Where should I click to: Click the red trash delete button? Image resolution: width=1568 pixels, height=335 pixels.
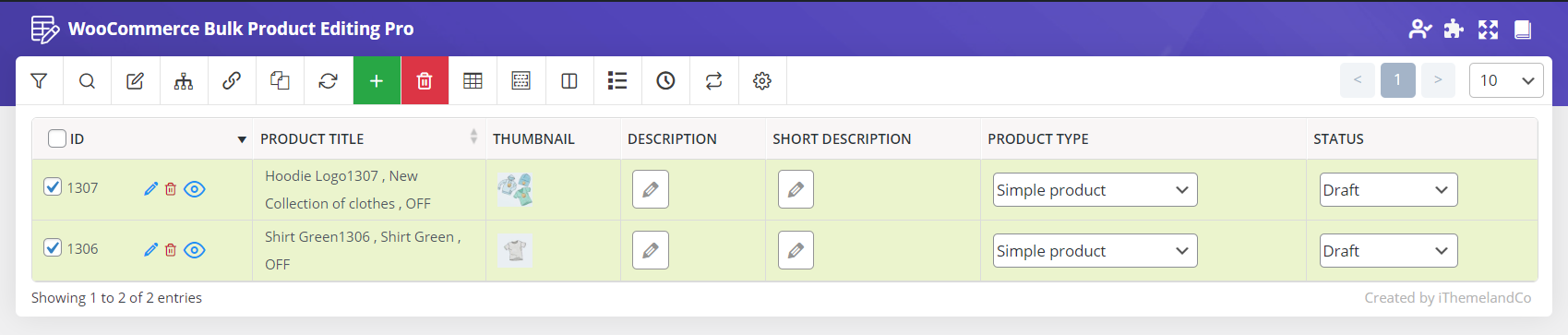point(425,80)
